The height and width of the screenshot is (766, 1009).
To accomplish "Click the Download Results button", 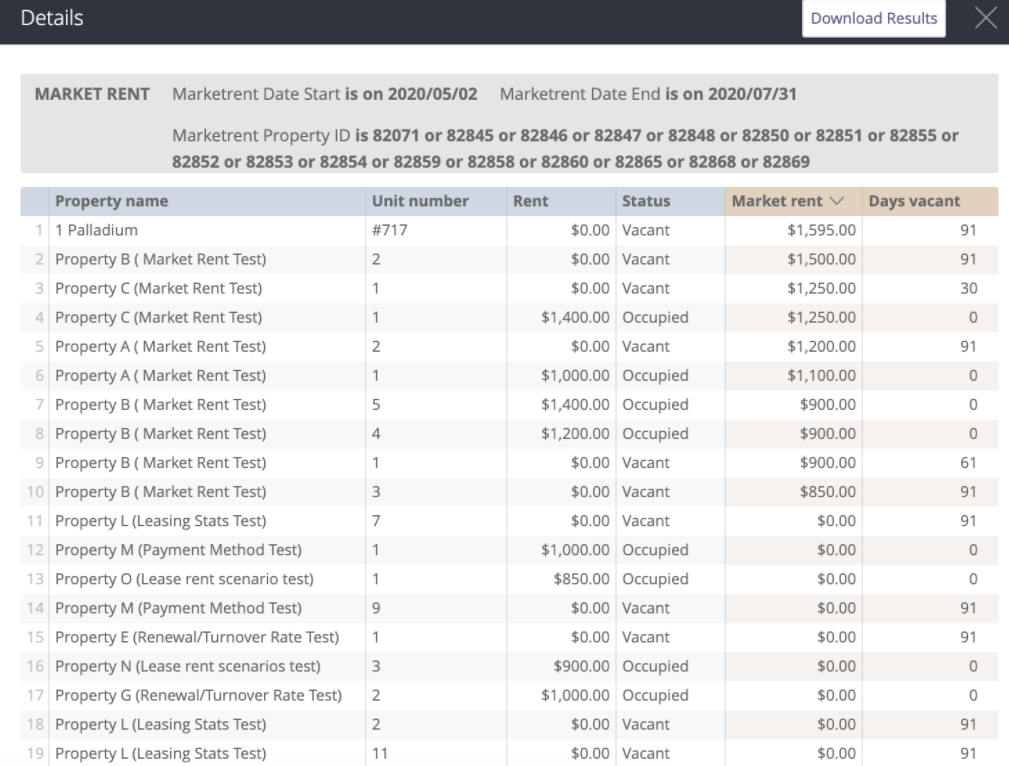I will [874, 18].
